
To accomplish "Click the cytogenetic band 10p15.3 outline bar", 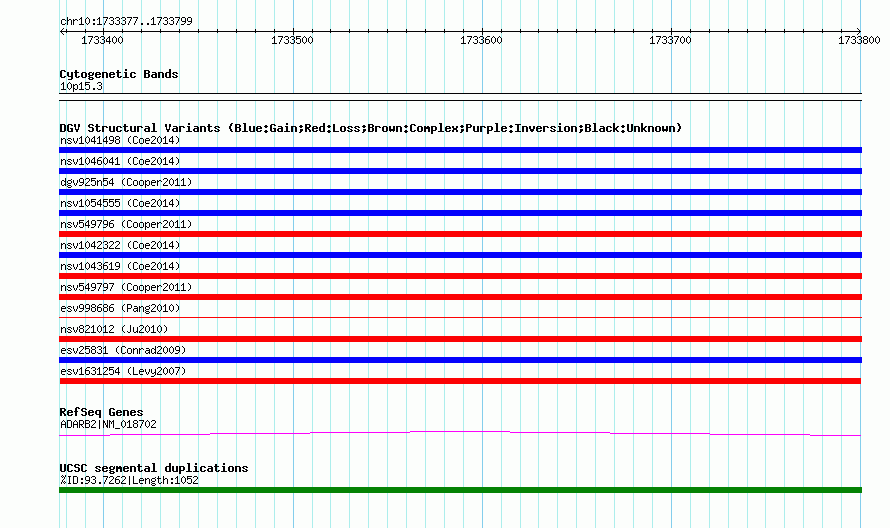I will [x=460, y=97].
